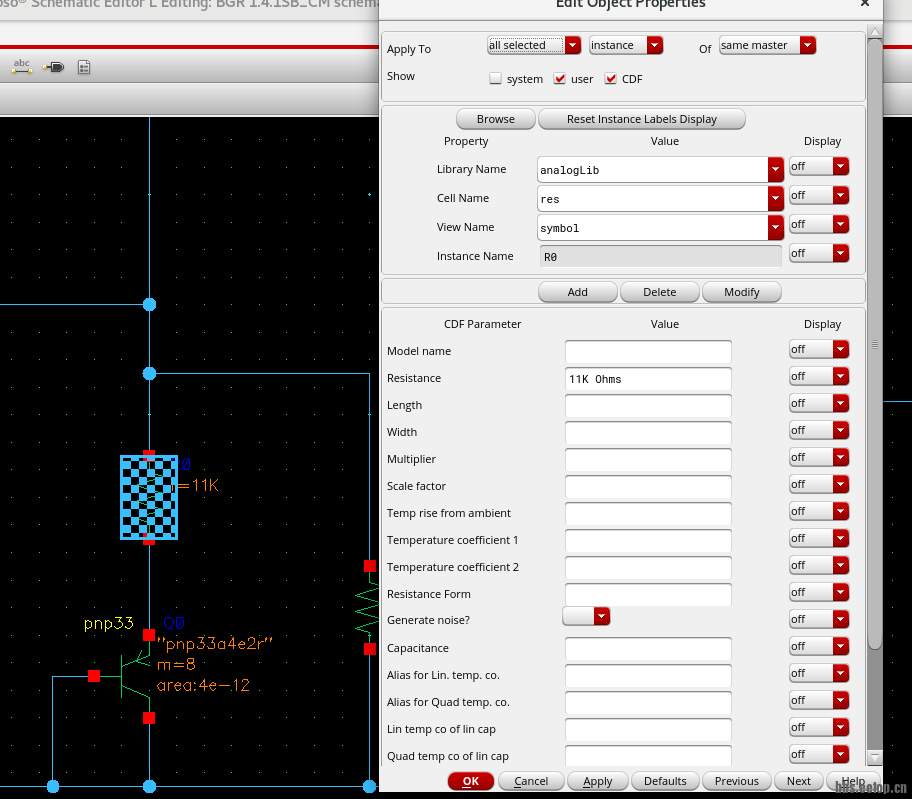Click the Browse button
The width and height of the screenshot is (912, 799).
[x=496, y=119]
